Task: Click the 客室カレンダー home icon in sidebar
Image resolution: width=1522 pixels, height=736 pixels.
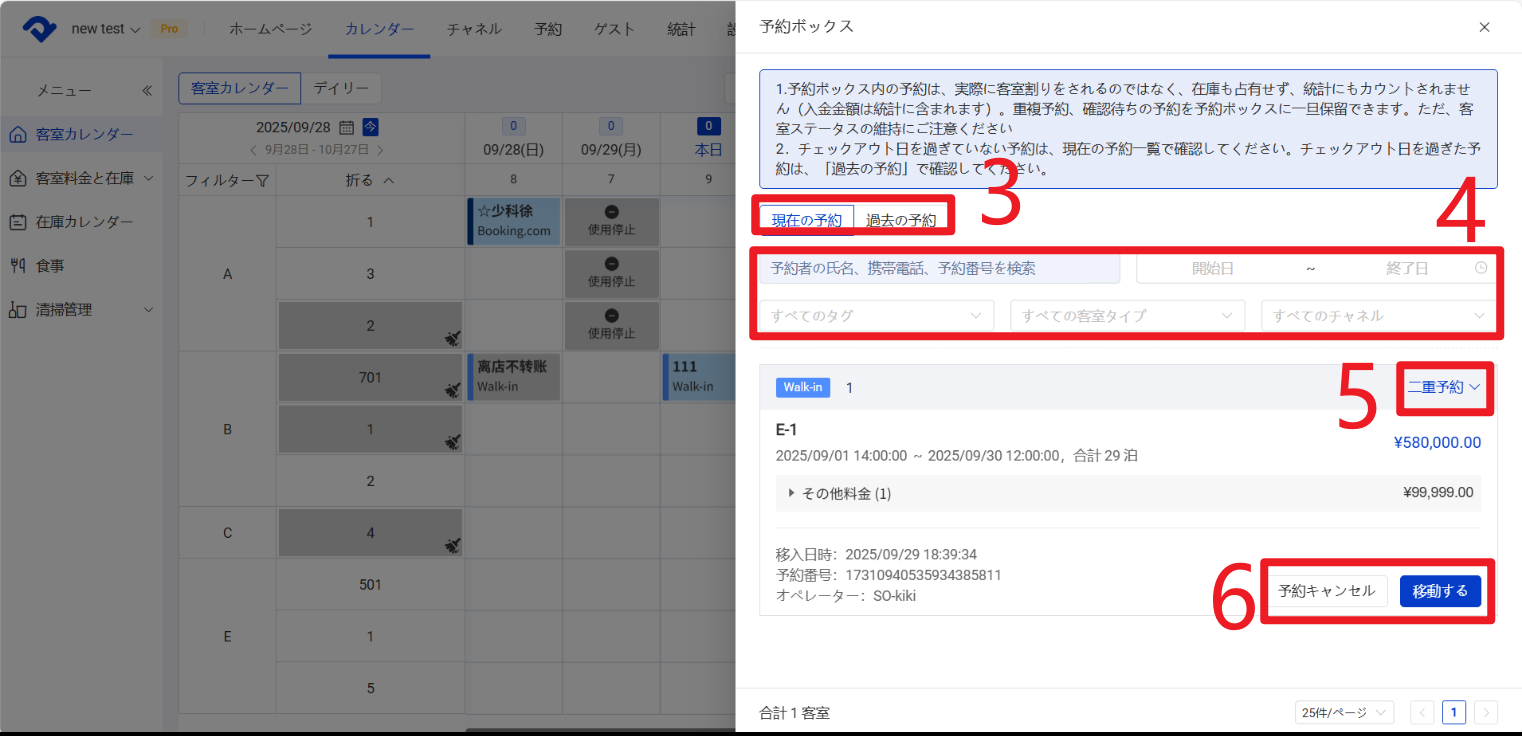Action: click(x=17, y=134)
